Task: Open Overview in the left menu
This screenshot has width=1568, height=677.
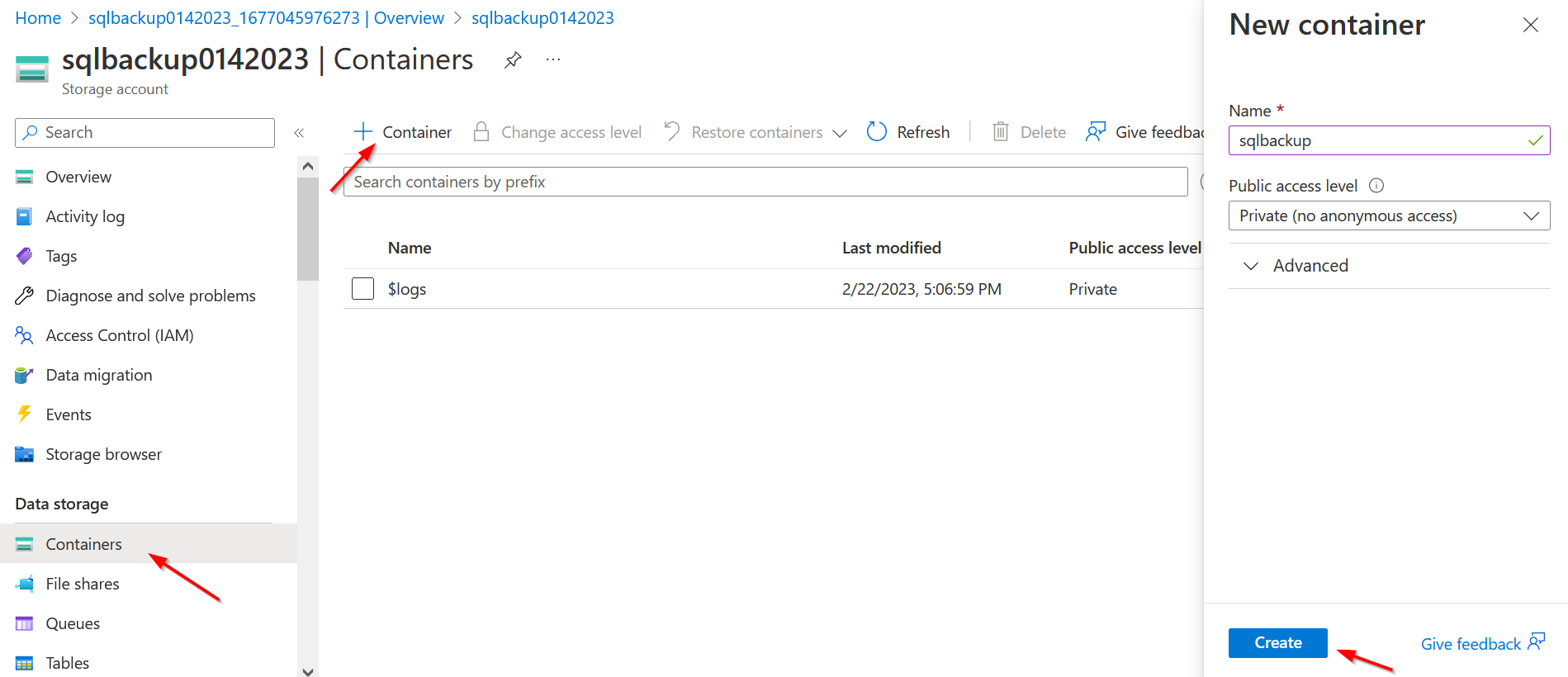Action: (x=78, y=177)
